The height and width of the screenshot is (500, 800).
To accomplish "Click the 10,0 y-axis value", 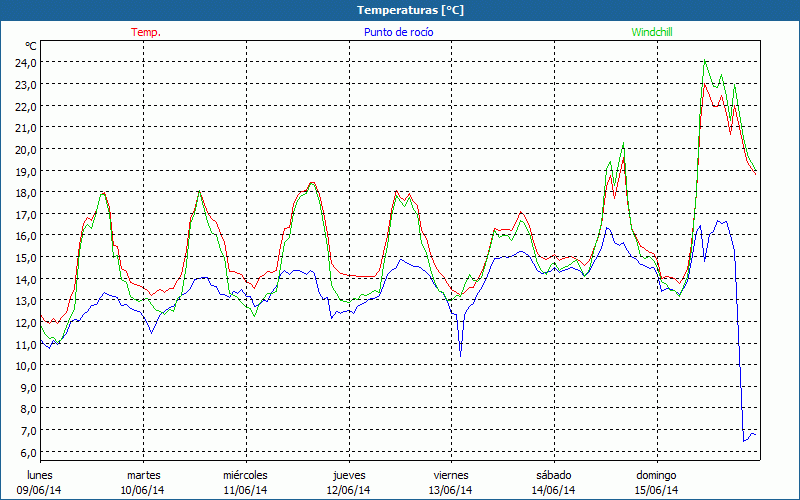I will click(25, 366).
